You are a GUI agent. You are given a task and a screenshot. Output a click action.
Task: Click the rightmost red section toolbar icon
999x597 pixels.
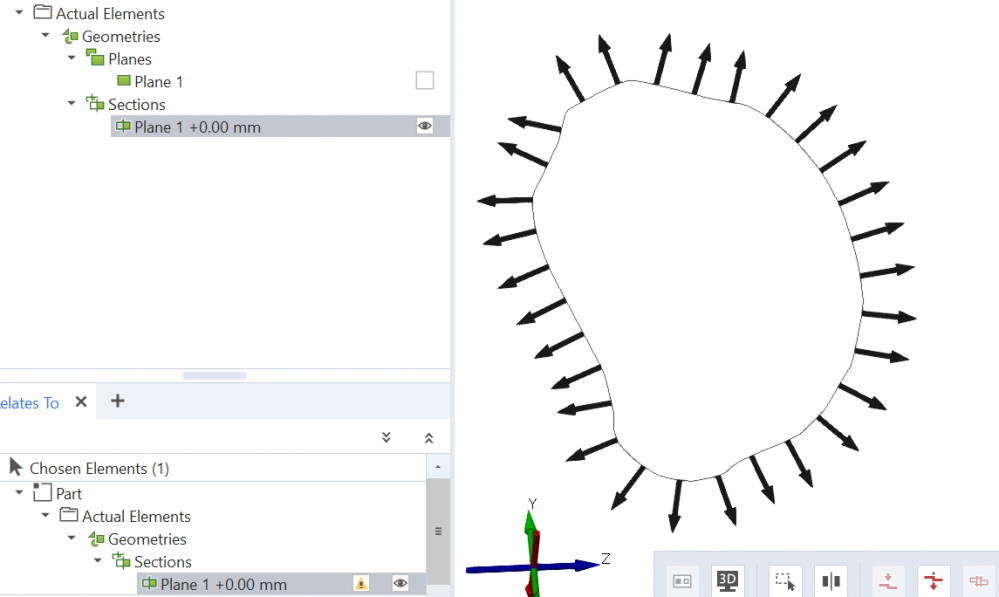(x=978, y=580)
